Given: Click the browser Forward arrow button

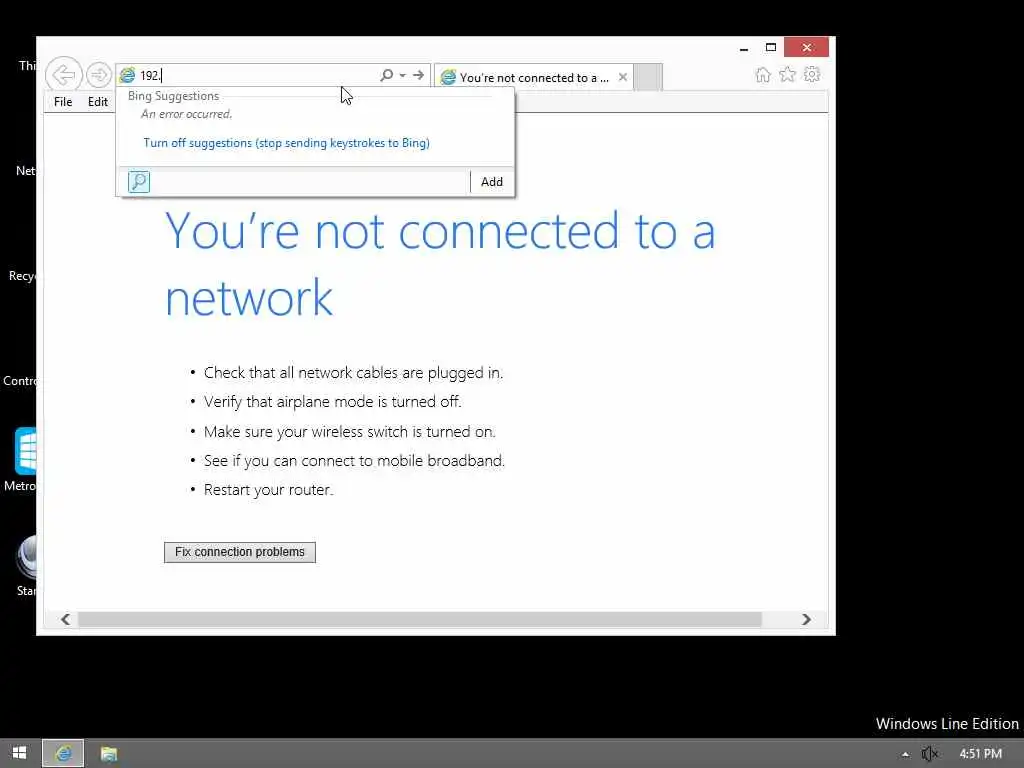Looking at the screenshot, I should 99,75.
